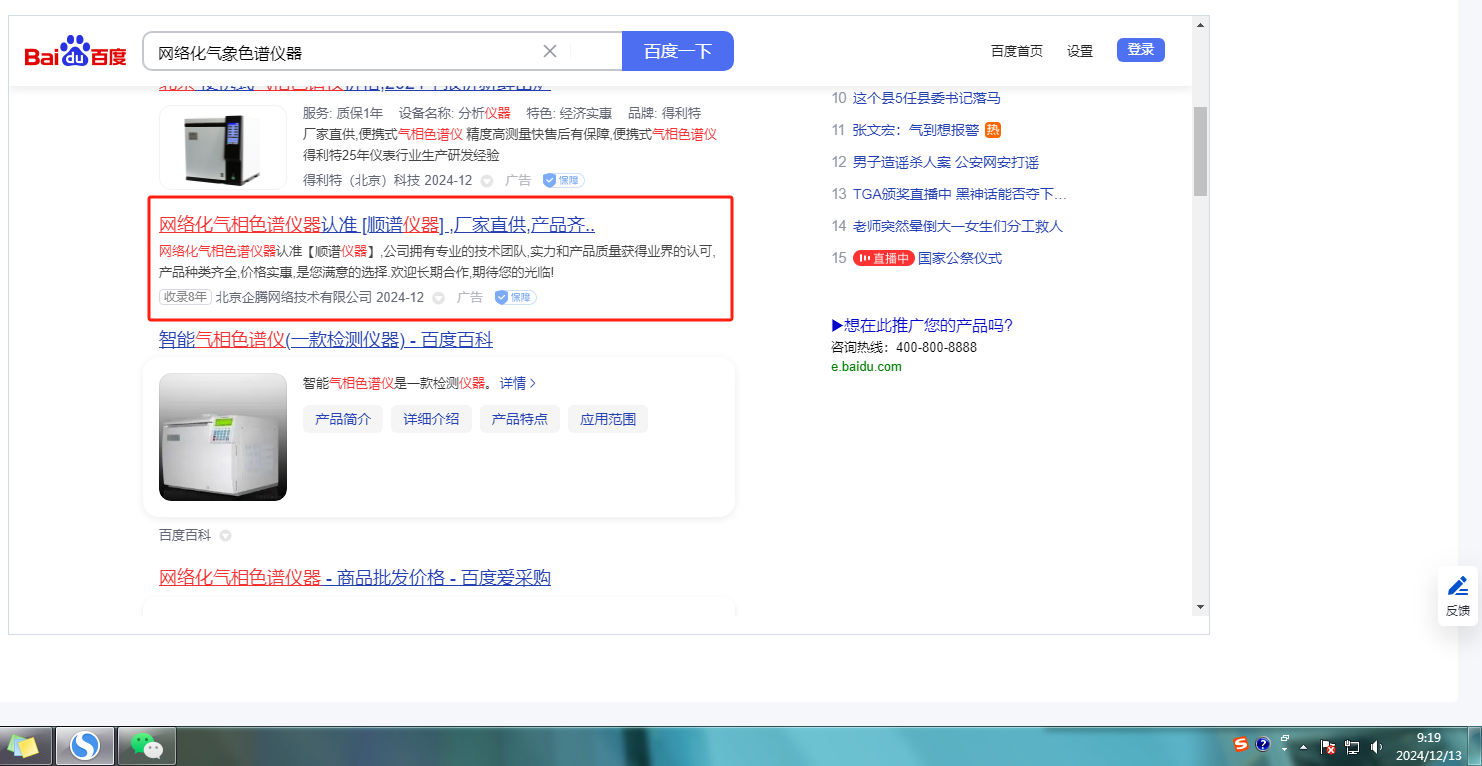Open the volume speaker tray icon
This screenshot has height=766, width=1482.
[1376, 746]
